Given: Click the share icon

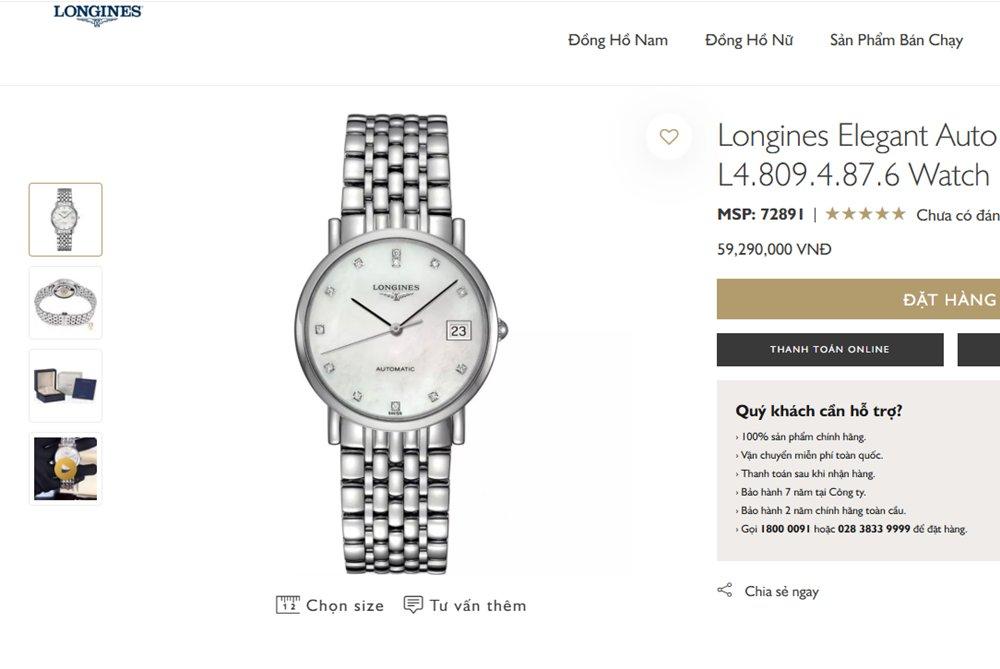Looking at the screenshot, I should [x=725, y=590].
